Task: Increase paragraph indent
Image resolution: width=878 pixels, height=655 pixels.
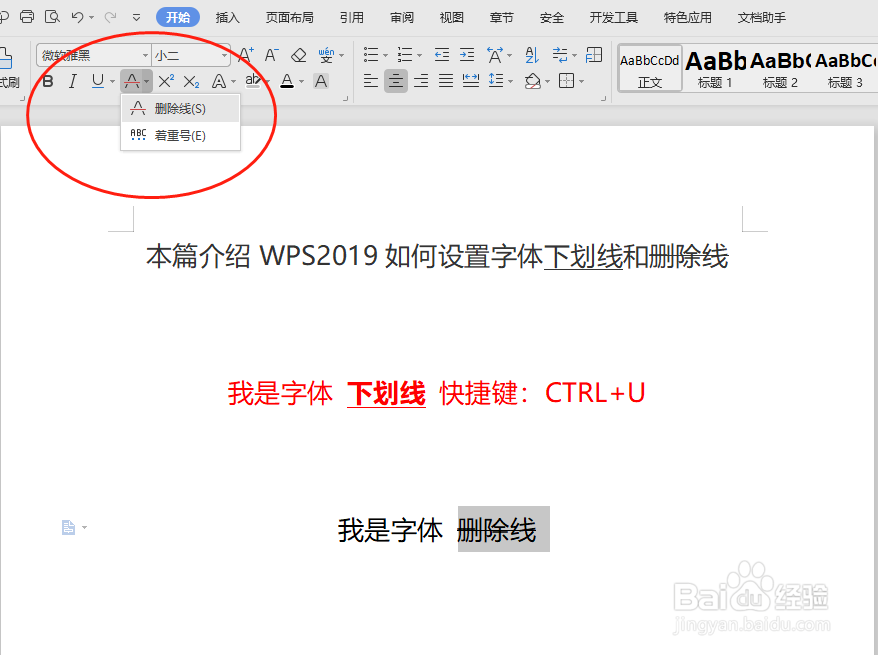Action: tap(467, 55)
